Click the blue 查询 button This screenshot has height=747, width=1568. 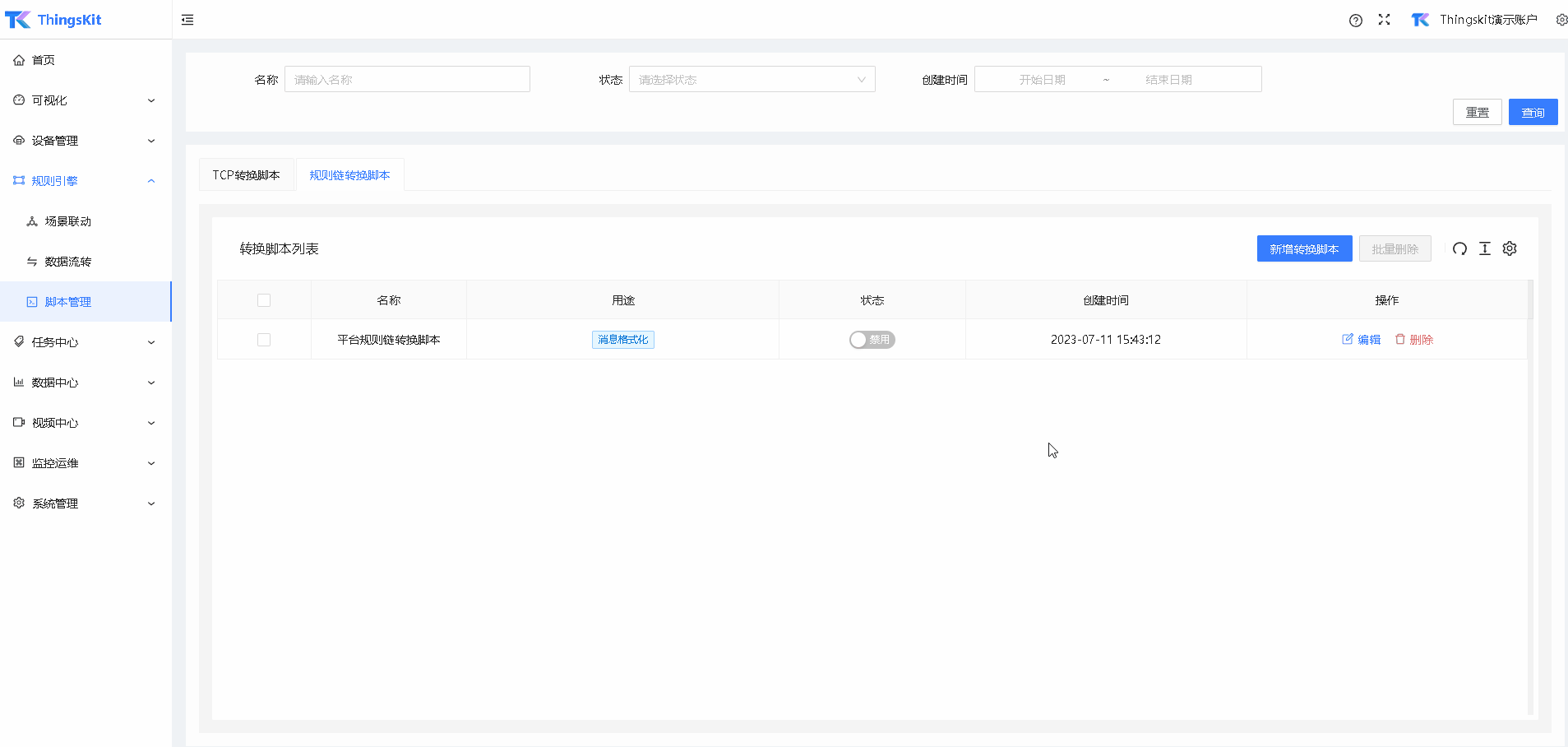(1533, 113)
